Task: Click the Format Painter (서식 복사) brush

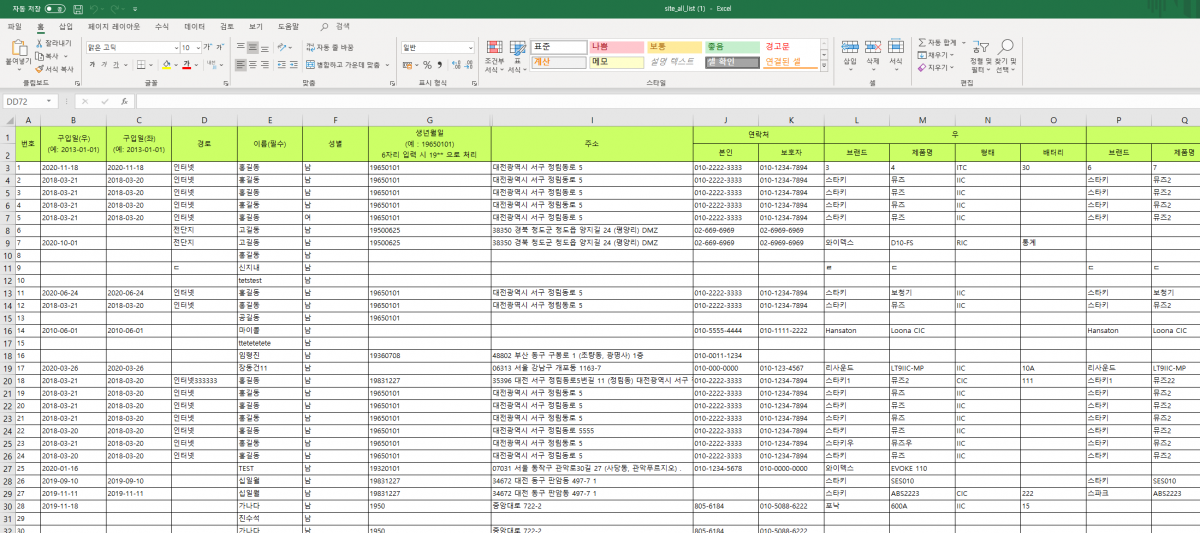Action: [x=40, y=69]
